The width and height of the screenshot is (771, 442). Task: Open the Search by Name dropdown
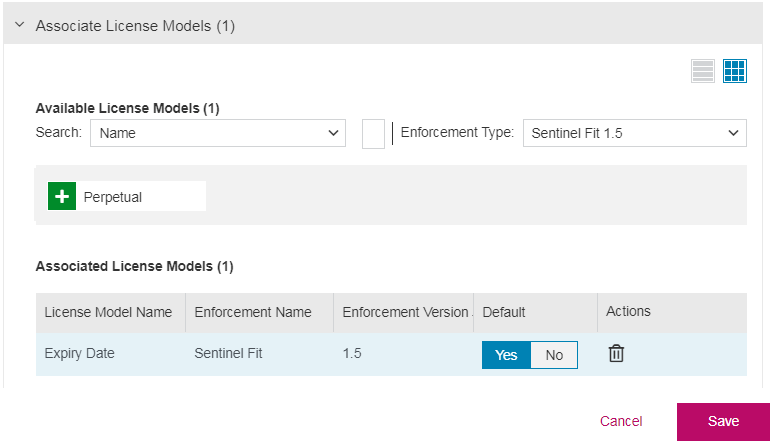[x=218, y=133]
